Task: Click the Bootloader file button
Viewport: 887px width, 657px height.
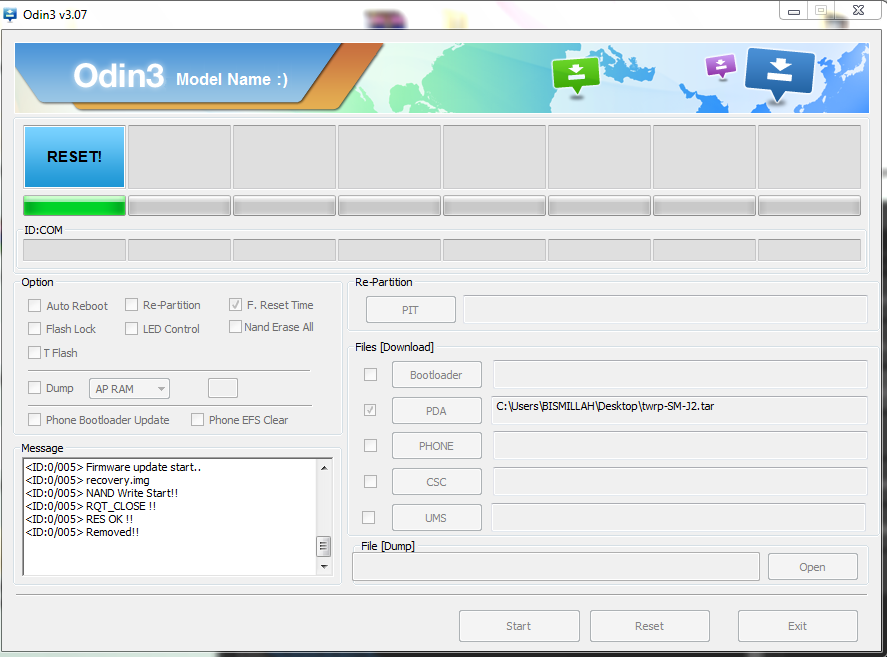Action: click(437, 375)
